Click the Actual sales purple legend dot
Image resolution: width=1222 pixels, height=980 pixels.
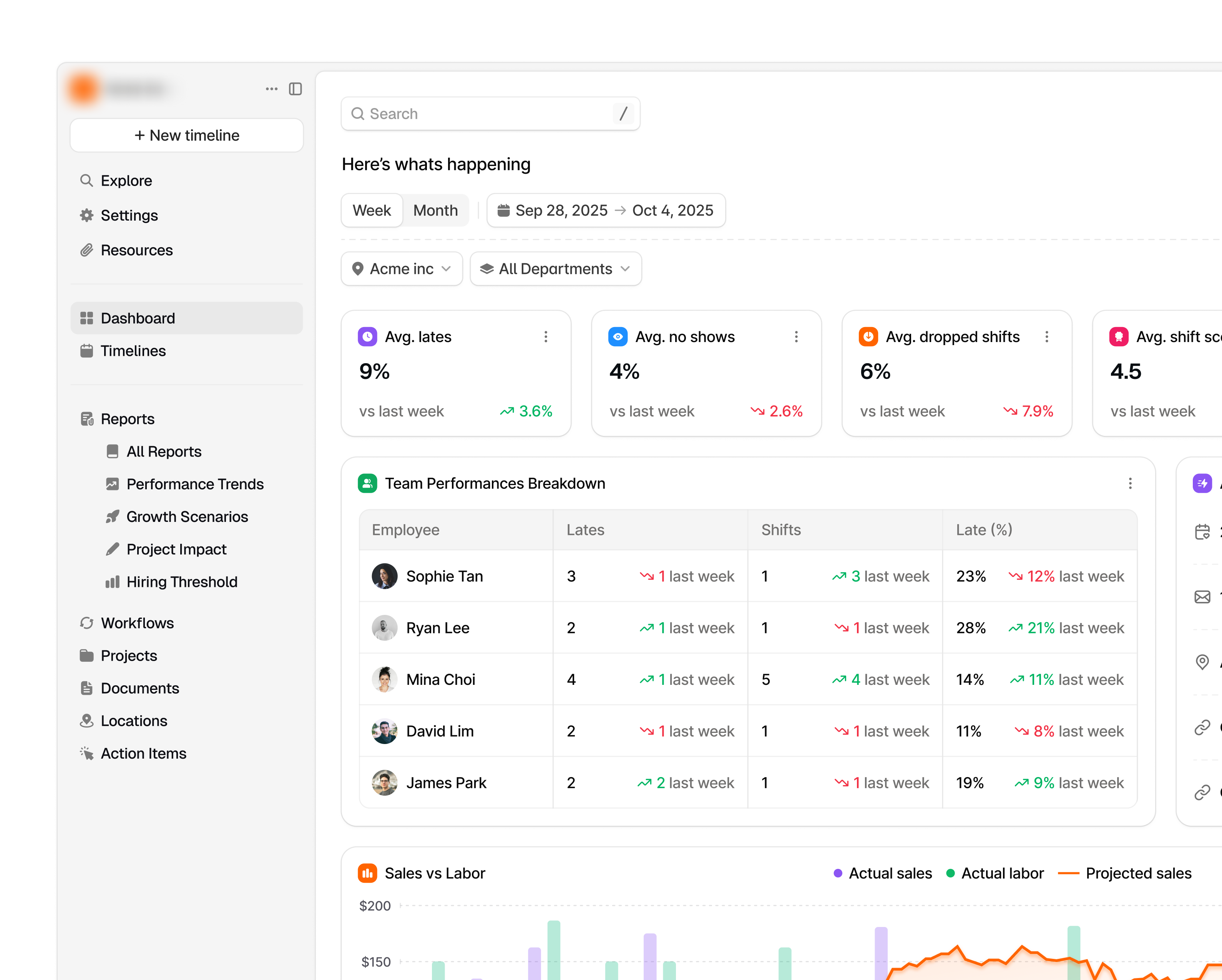(838, 873)
